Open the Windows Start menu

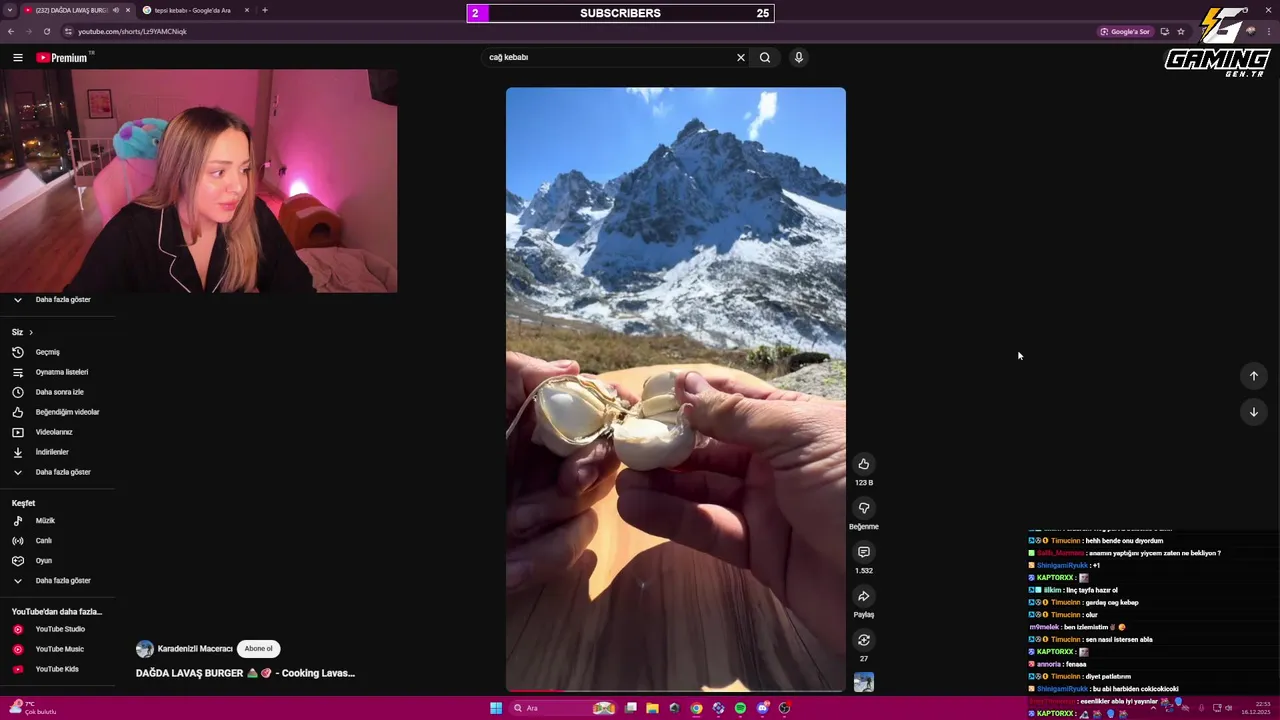[x=496, y=708]
